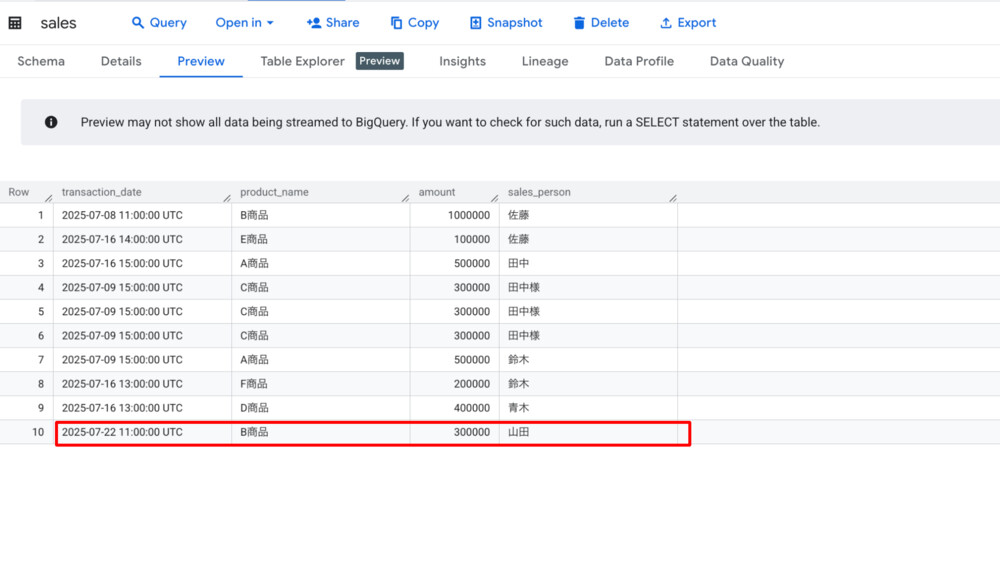Click the sales table grid icon
The height and width of the screenshot is (587, 1000).
click(x=15, y=23)
